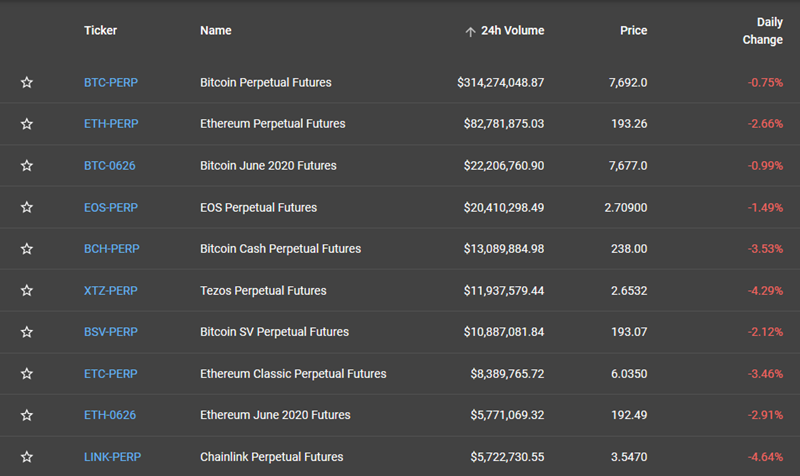
Task: Click the star next to BTC-0626
Action: pos(27,165)
